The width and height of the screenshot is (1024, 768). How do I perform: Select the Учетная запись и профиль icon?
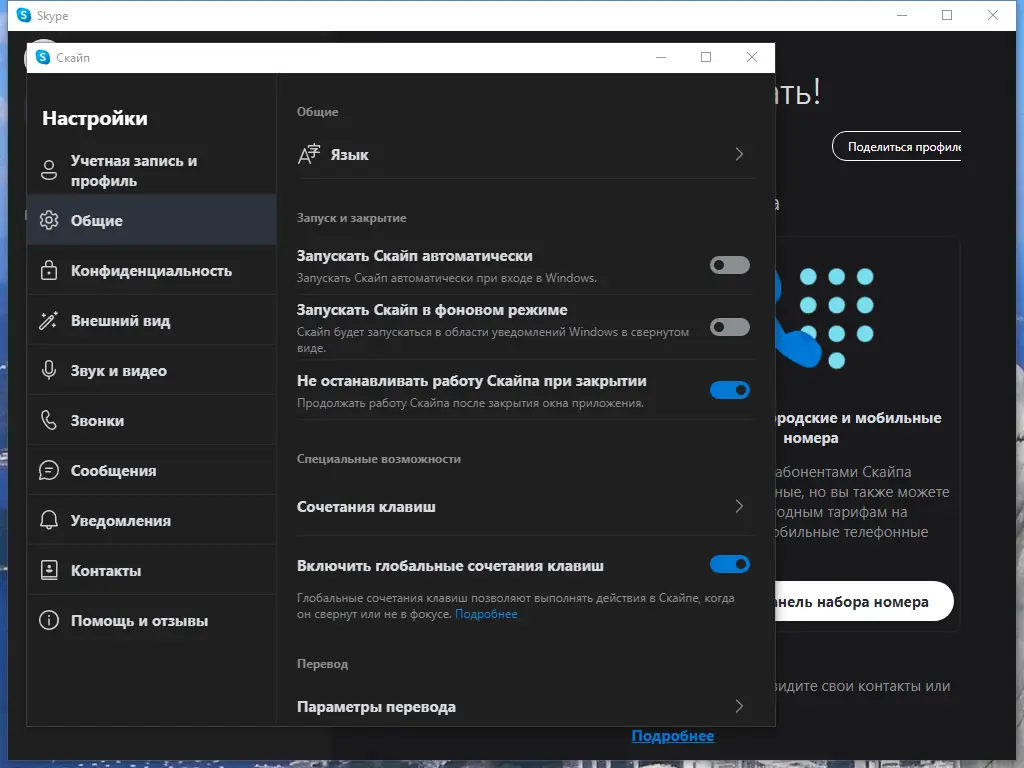coord(48,170)
